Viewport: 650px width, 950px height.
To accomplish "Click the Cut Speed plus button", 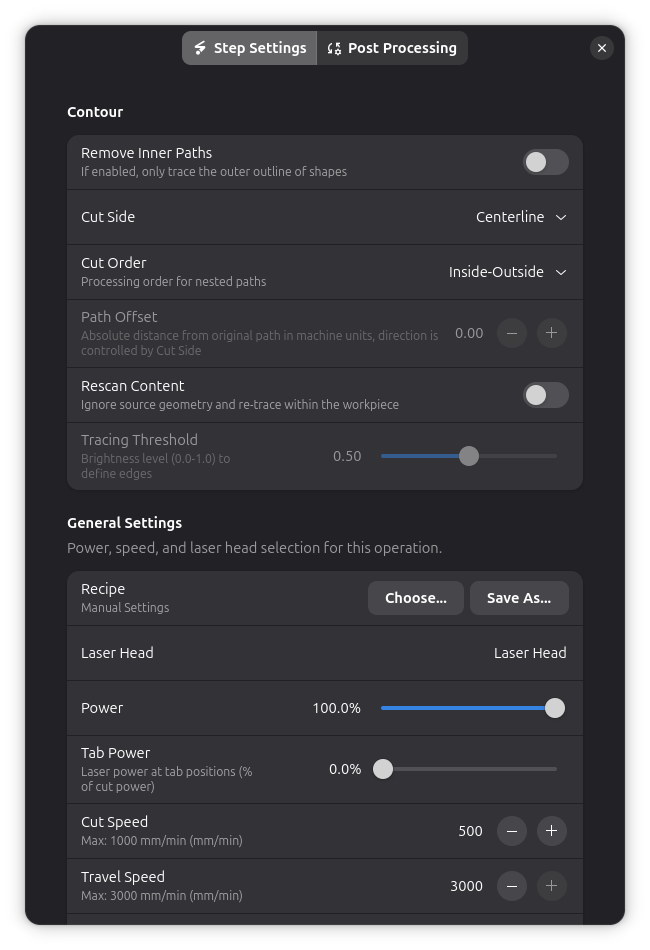I will coord(551,831).
